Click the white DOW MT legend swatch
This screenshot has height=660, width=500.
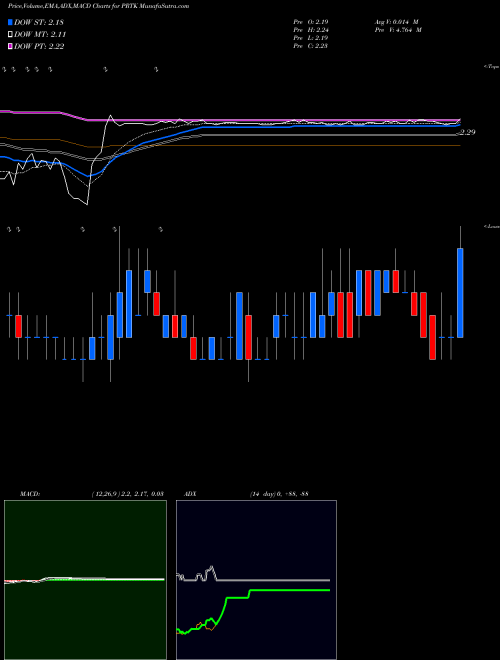click(x=11, y=35)
